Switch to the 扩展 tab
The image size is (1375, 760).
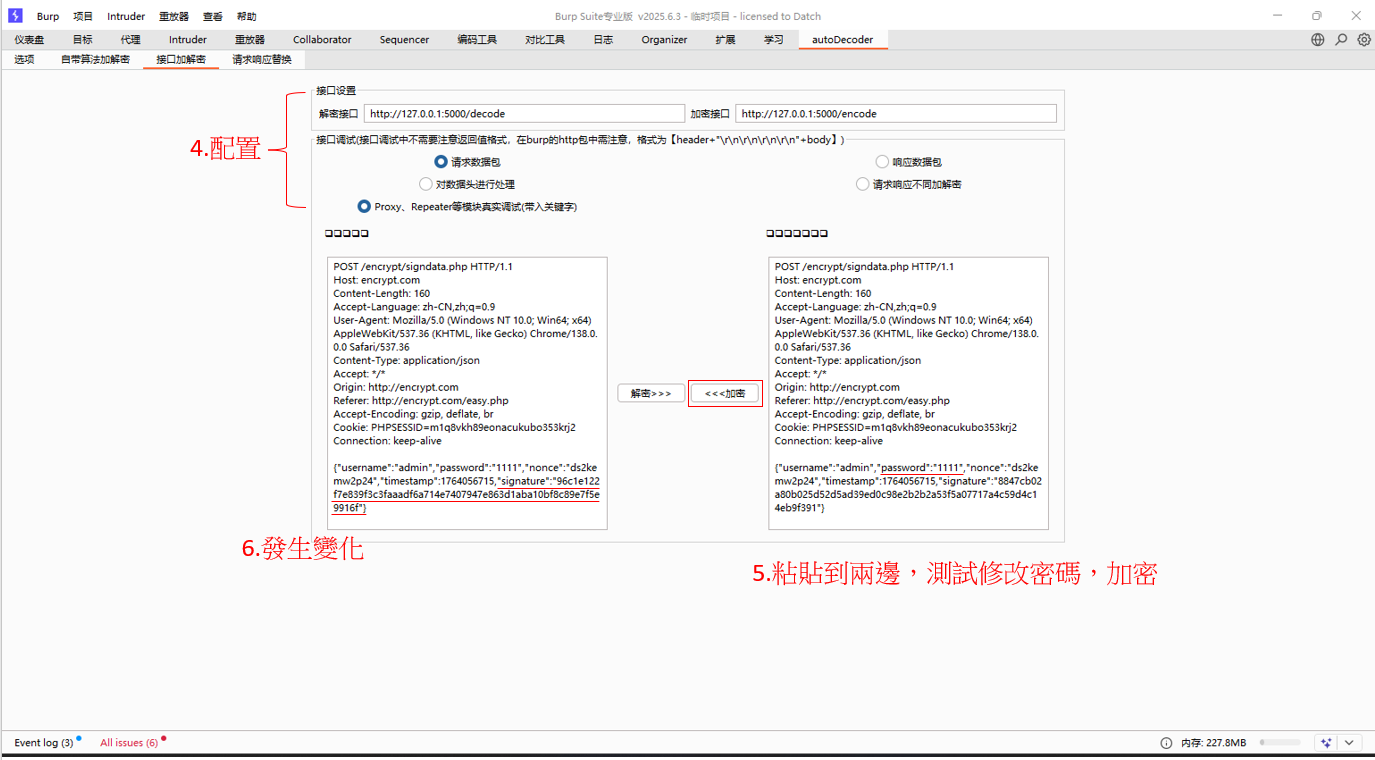(725, 40)
